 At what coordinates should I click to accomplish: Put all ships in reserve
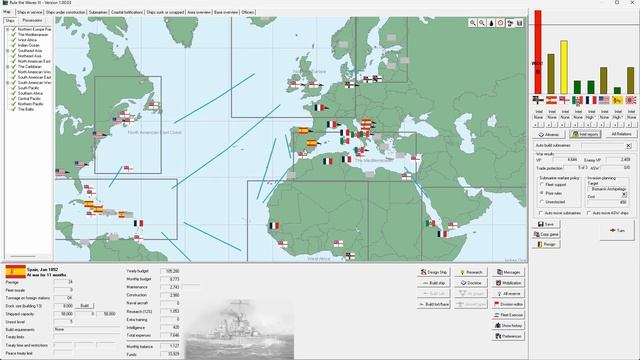pos(508,293)
